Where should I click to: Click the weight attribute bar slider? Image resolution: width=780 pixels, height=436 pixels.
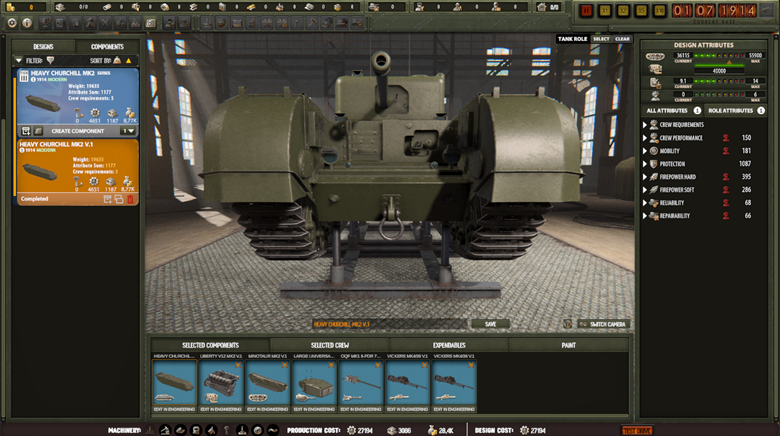click(719, 56)
